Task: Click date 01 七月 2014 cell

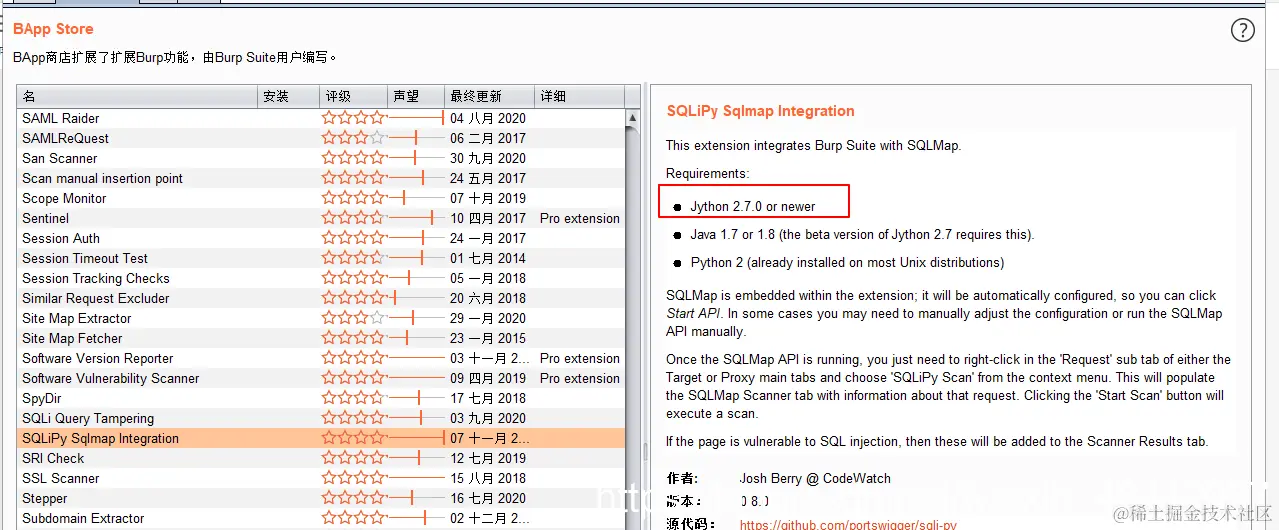Action: [488, 258]
